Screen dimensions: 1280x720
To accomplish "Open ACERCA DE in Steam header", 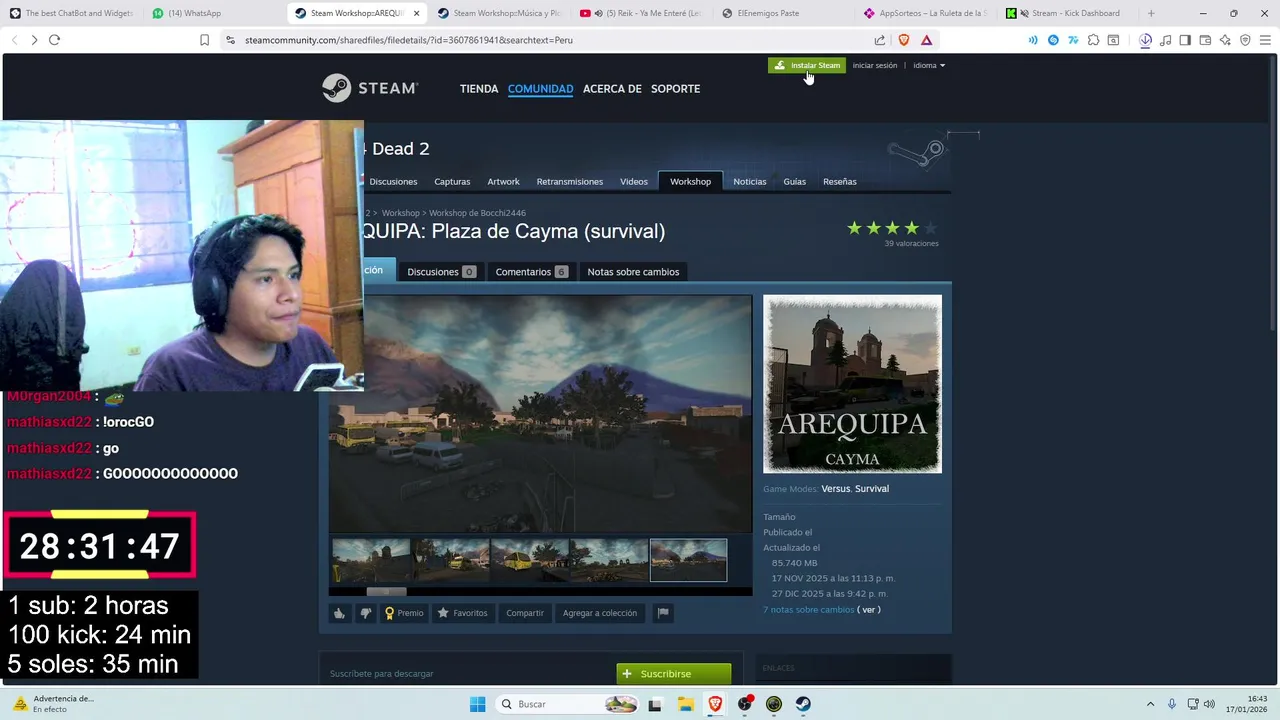I will point(612,89).
